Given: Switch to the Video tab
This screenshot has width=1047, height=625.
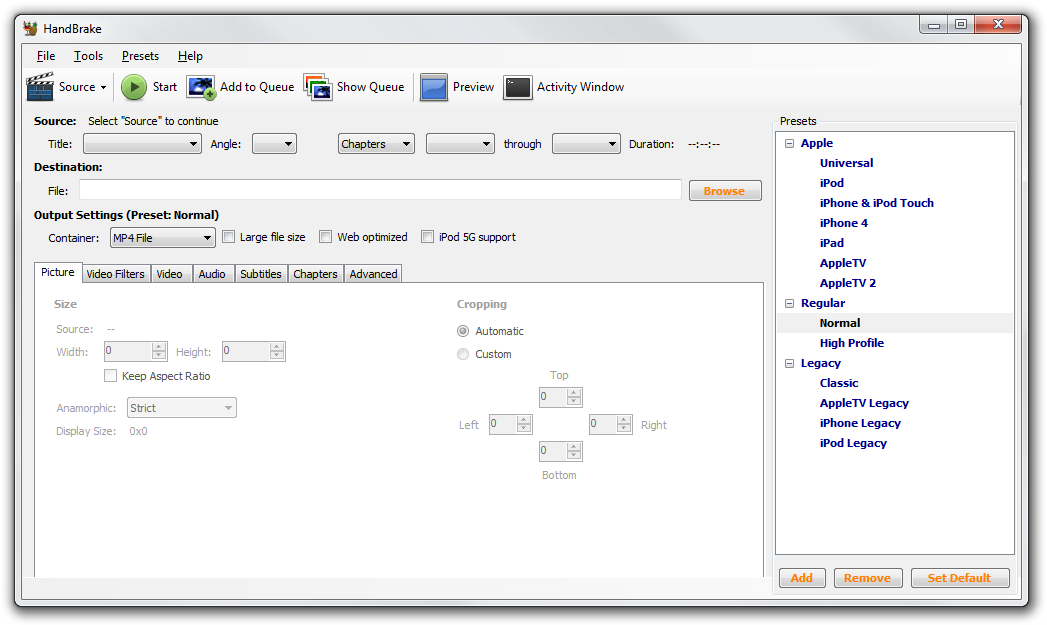Looking at the screenshot, I should point(170,274).
